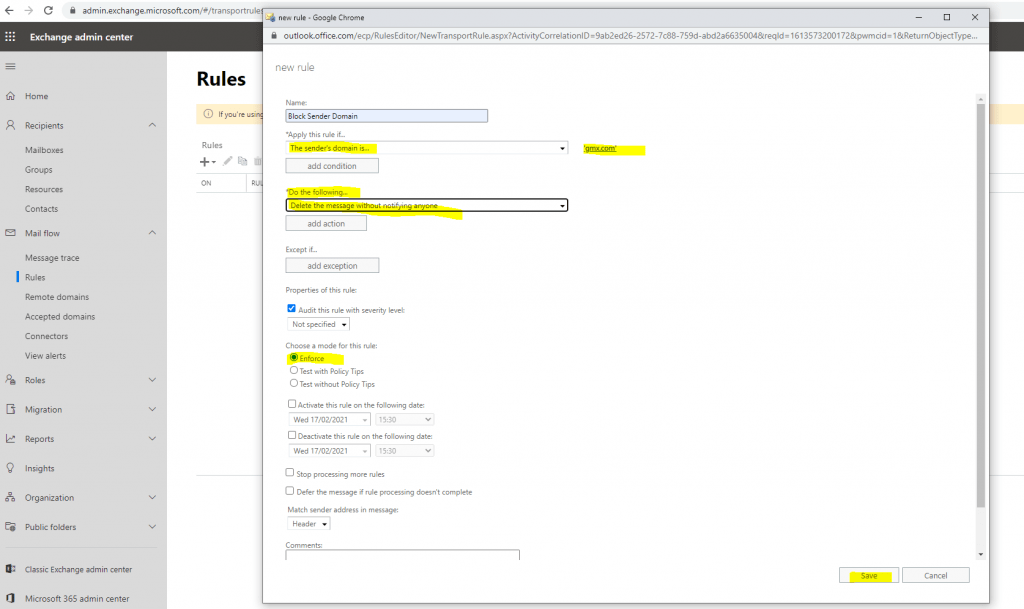Click the rule Name input field
Viewport: 1024px width, 609px height.
(x=387, y=116)
